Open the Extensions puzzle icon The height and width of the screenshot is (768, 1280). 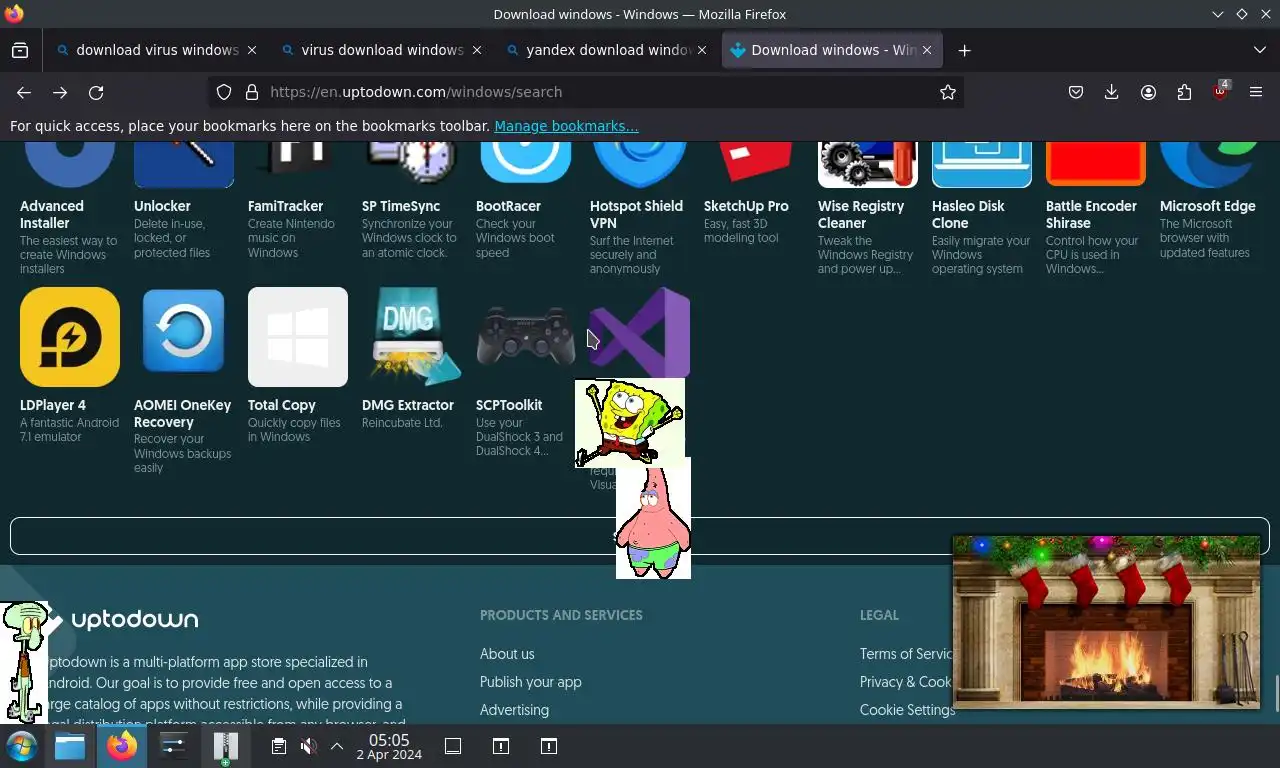[x=1184, y=92]
